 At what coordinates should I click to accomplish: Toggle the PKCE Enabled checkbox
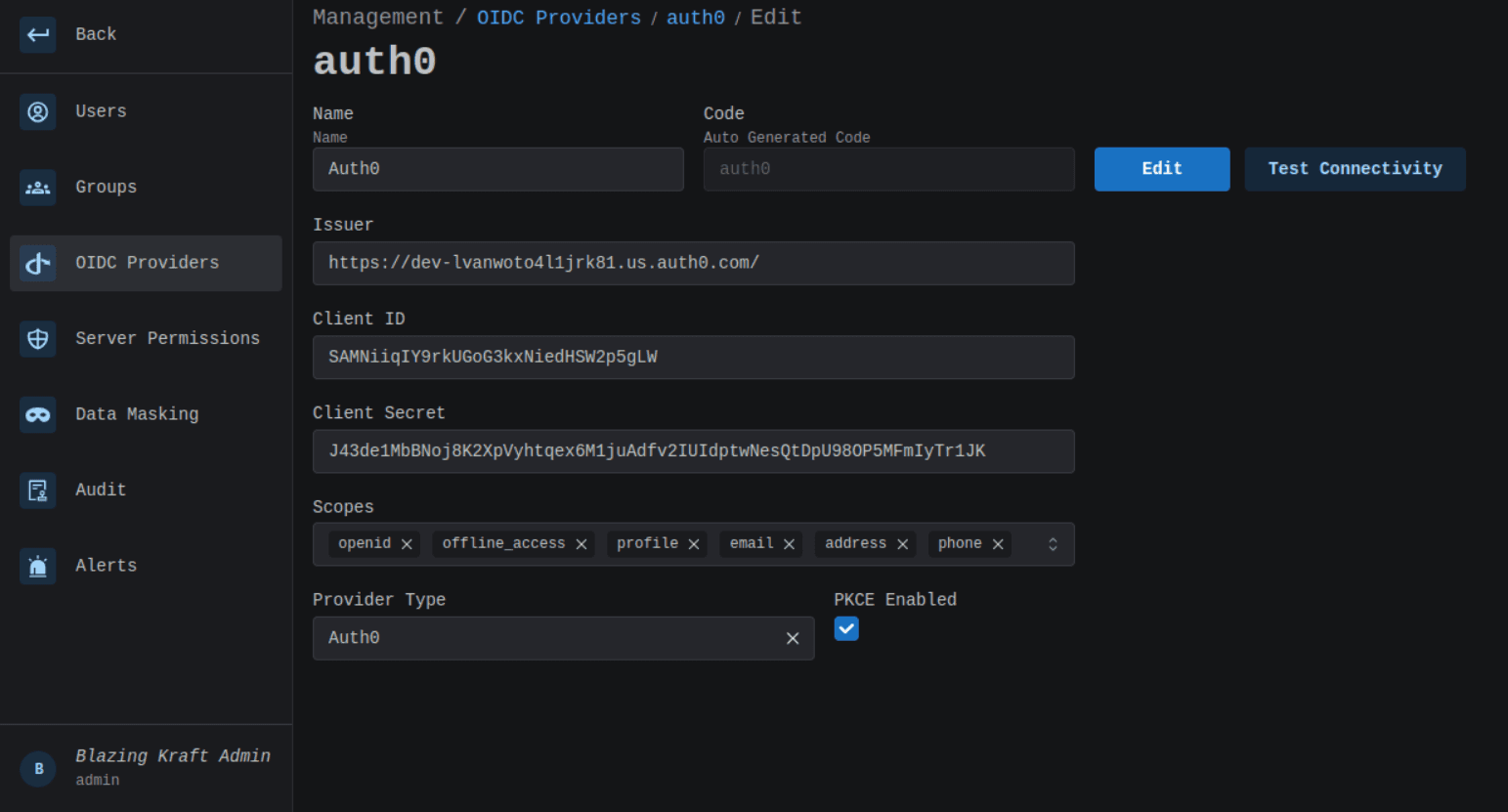pyautogui.click(x=846, y=628)
